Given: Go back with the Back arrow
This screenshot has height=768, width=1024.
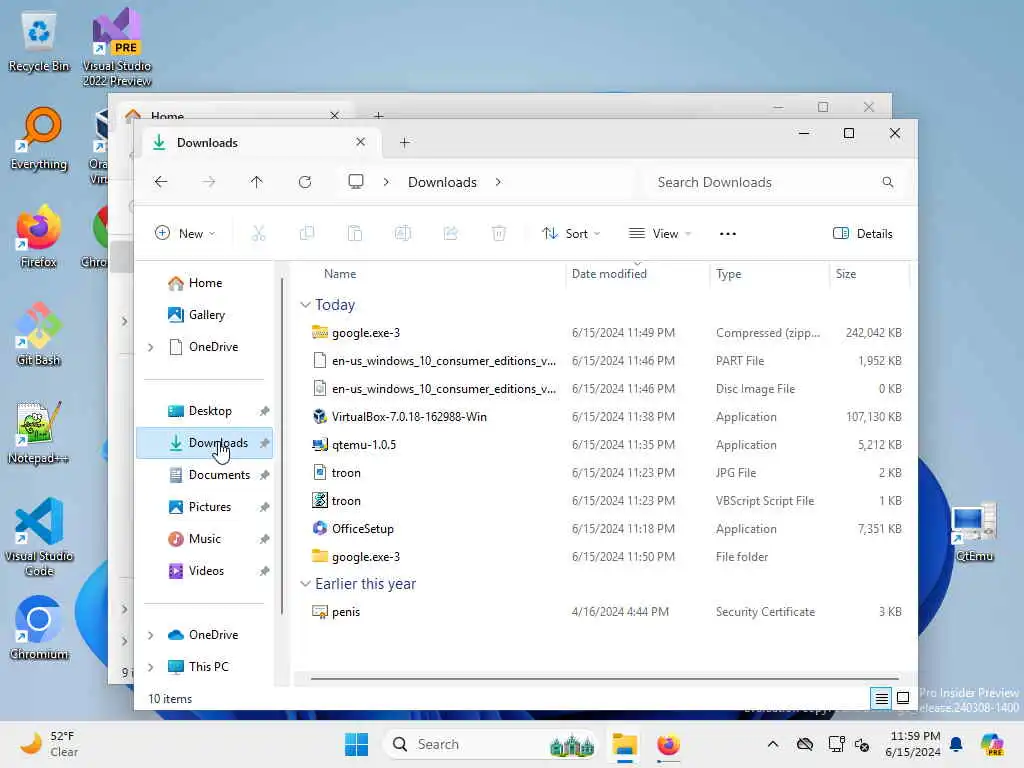Looking at the screenshot, I should click(x=161, y=182).
